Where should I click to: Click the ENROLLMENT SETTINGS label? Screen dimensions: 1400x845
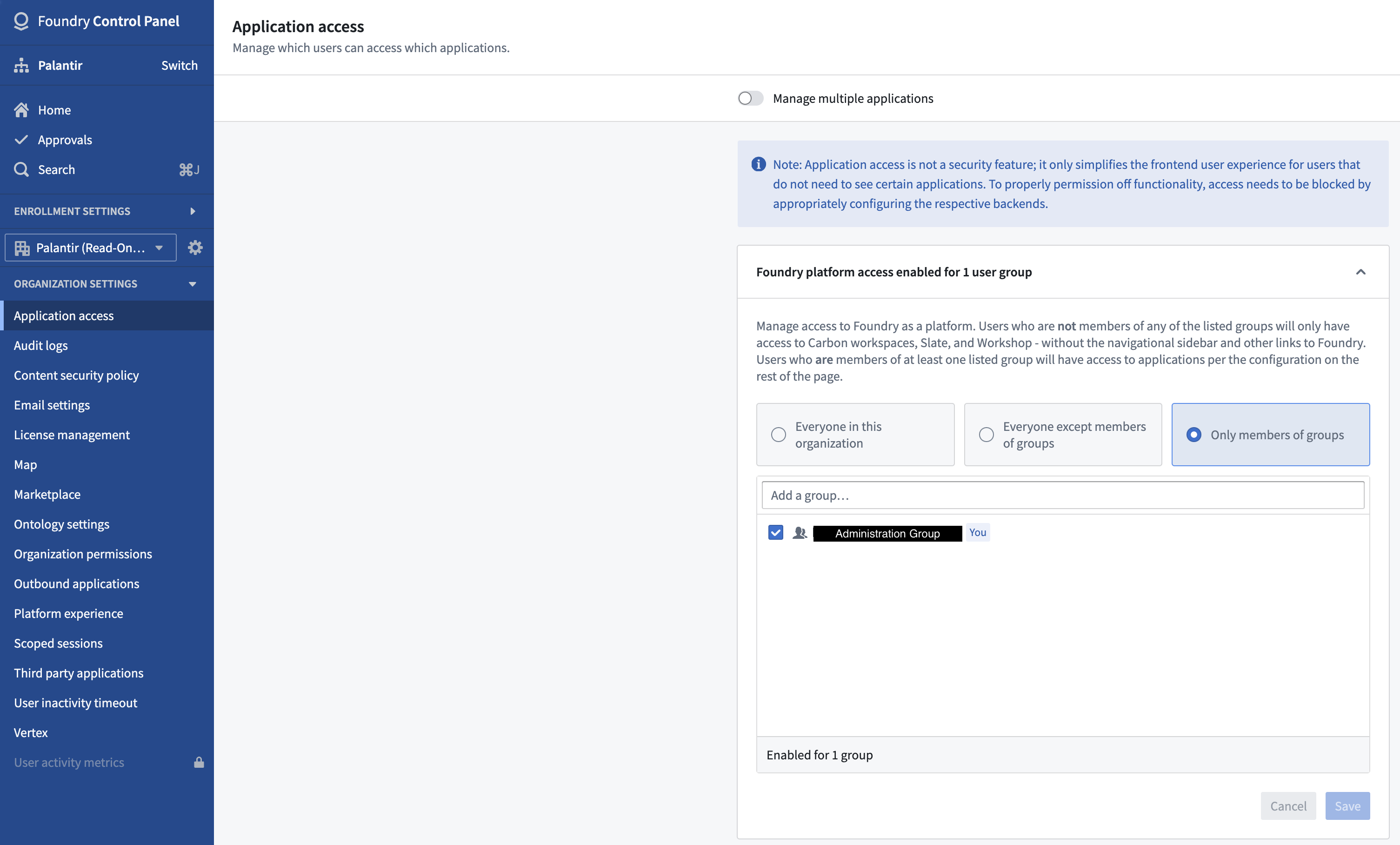coord(72,211)
